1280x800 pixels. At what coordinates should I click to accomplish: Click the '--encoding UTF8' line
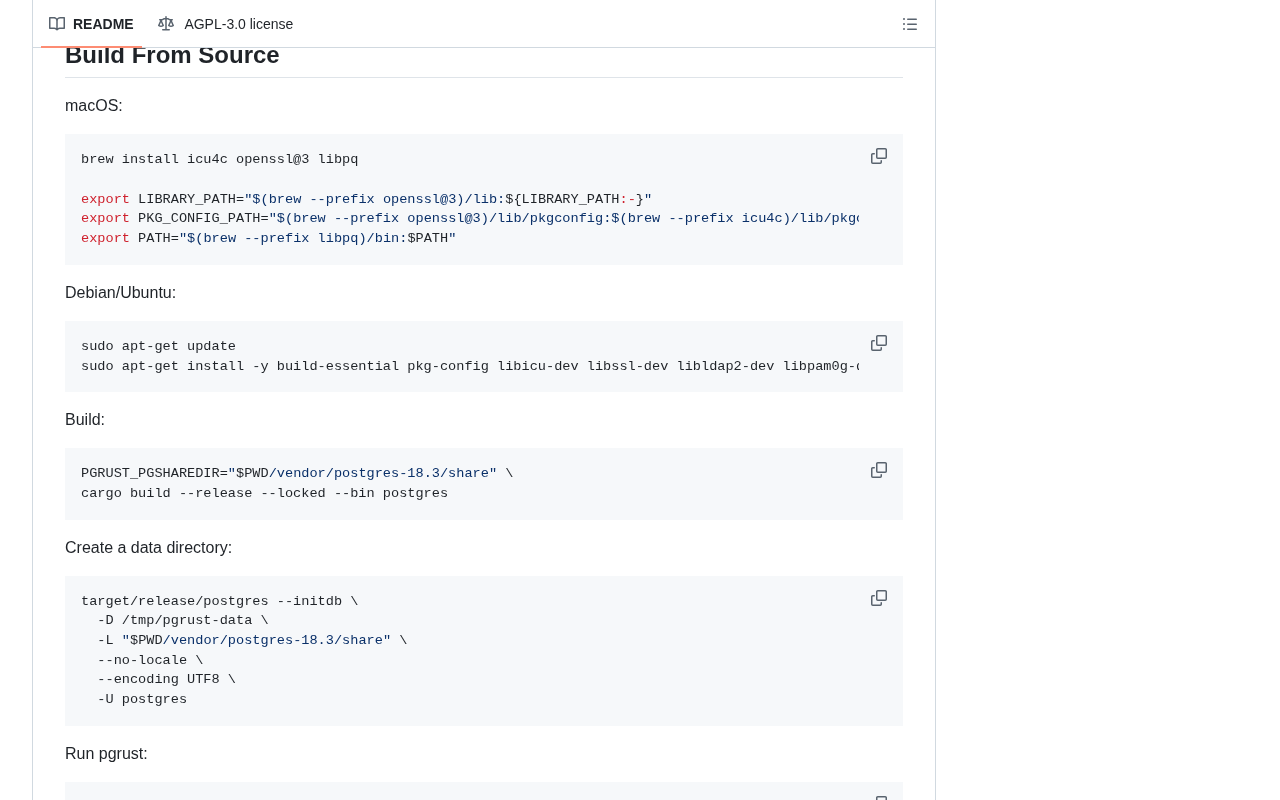(166, 680)
